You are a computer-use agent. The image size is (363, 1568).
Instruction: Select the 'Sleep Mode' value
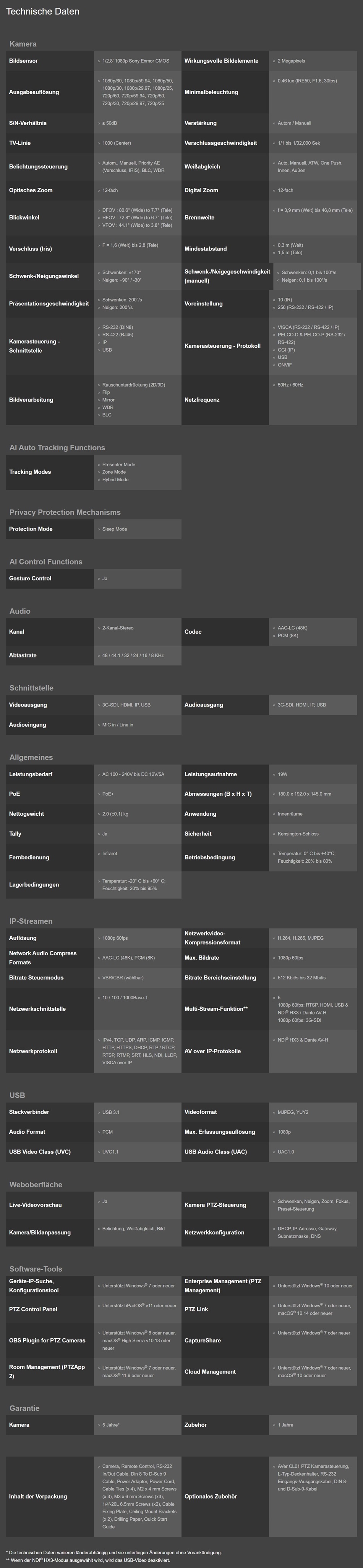tap(115, 529)
